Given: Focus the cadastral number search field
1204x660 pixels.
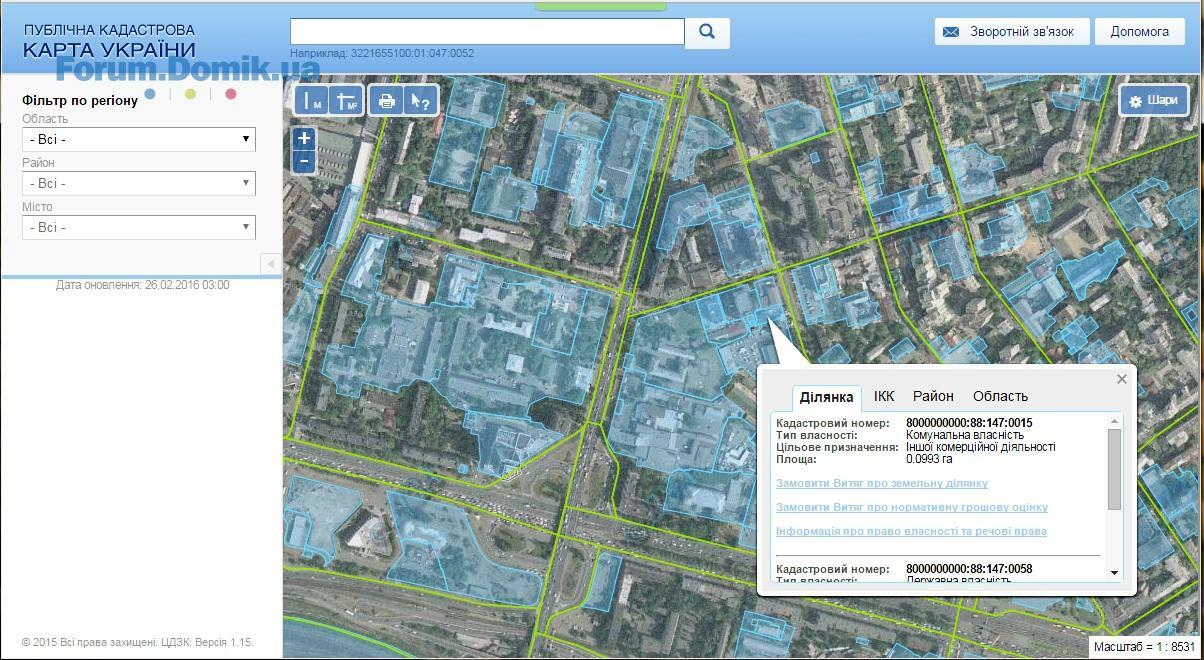Looking at the screenshot, I should [x=487, y=31].
